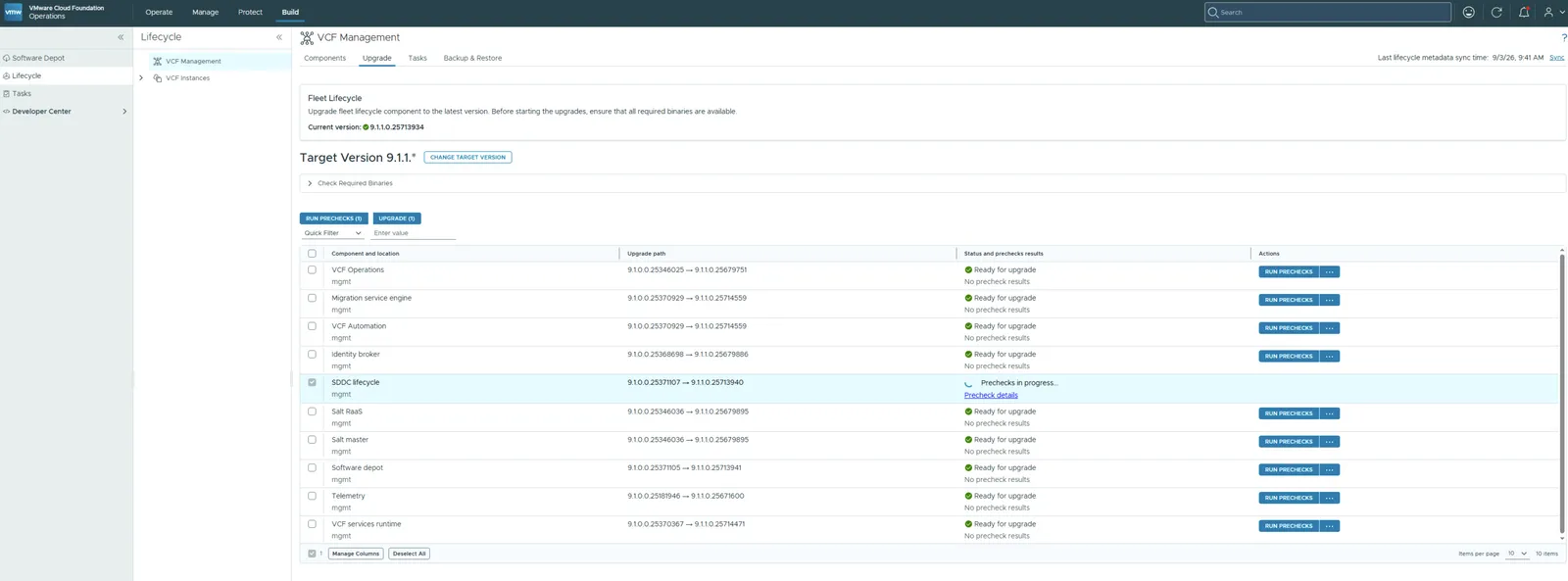Switch to the Upgrade tab
This screenshot has height=581, width=1568.
(x=377, y=58)
